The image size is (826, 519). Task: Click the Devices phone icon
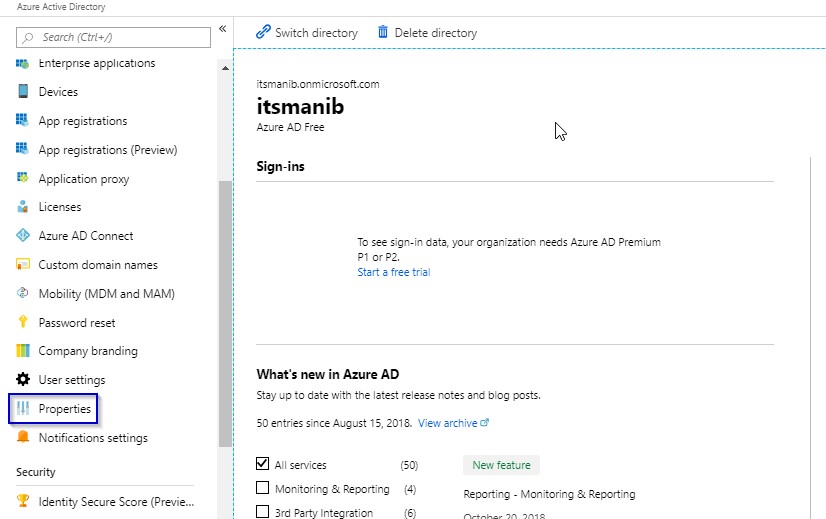point(23,91)
